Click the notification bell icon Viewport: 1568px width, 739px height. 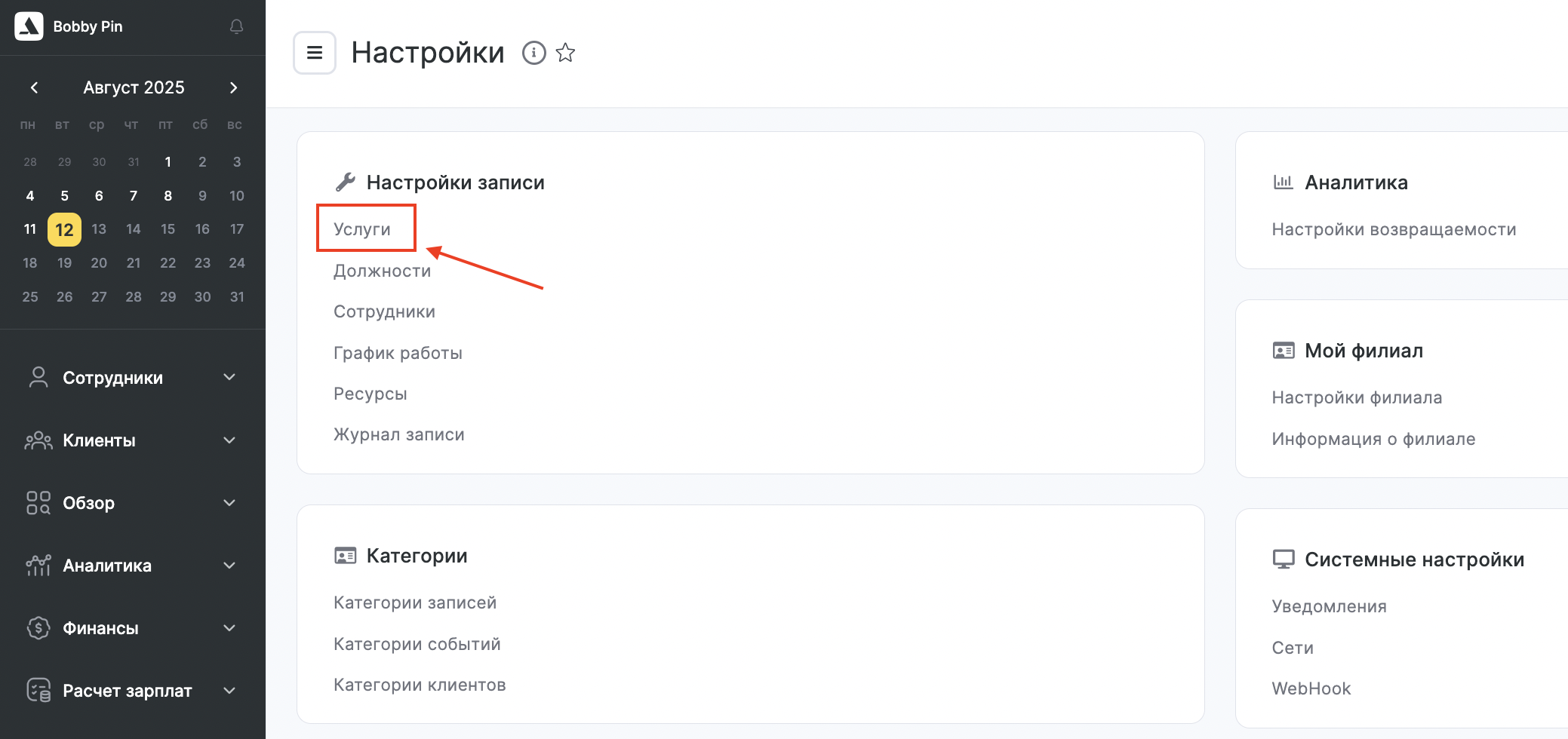coord(236,26)
